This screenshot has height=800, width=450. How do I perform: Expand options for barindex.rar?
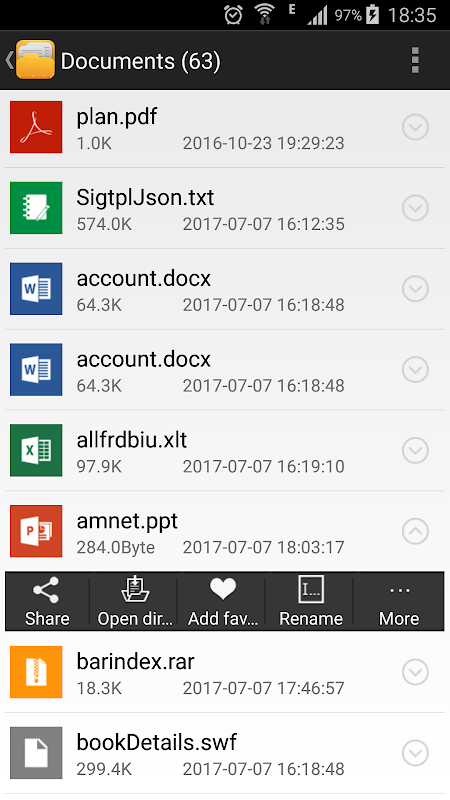pyautogui.click(x=415, y=672)
